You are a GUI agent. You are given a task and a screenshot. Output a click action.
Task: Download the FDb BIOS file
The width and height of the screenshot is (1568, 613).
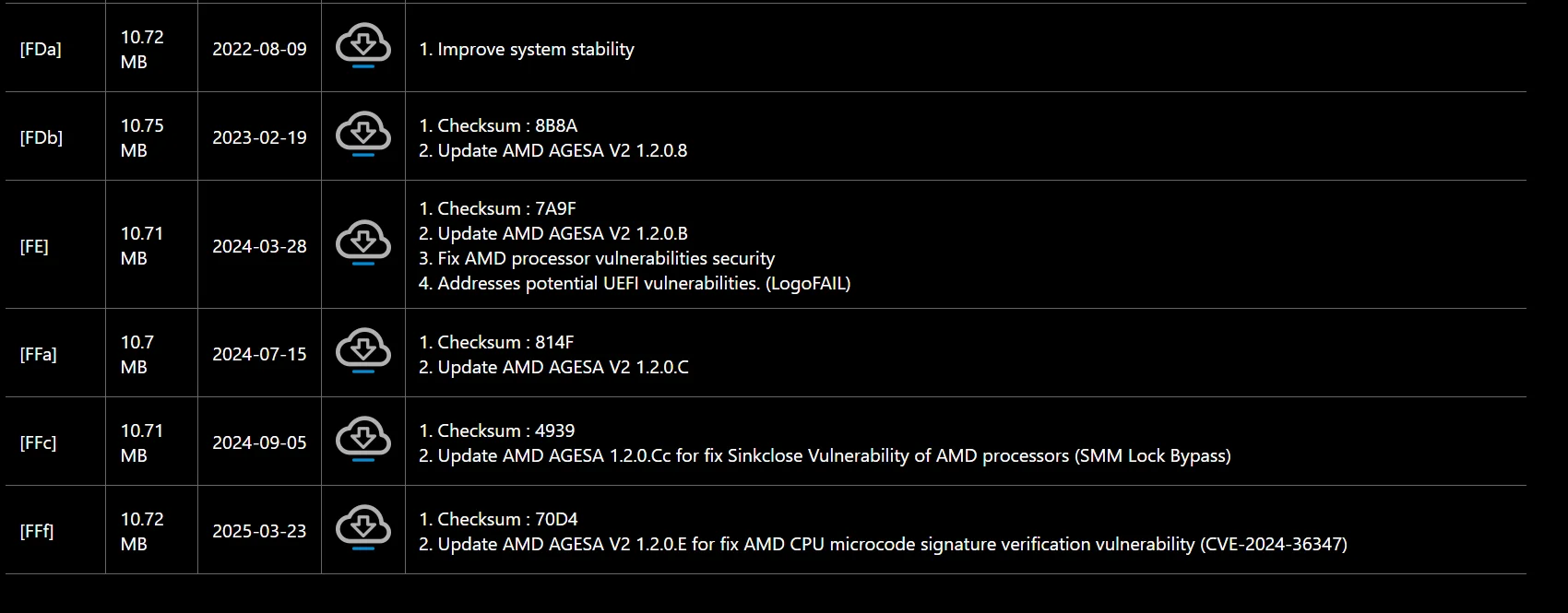click(x=363, y=134)
